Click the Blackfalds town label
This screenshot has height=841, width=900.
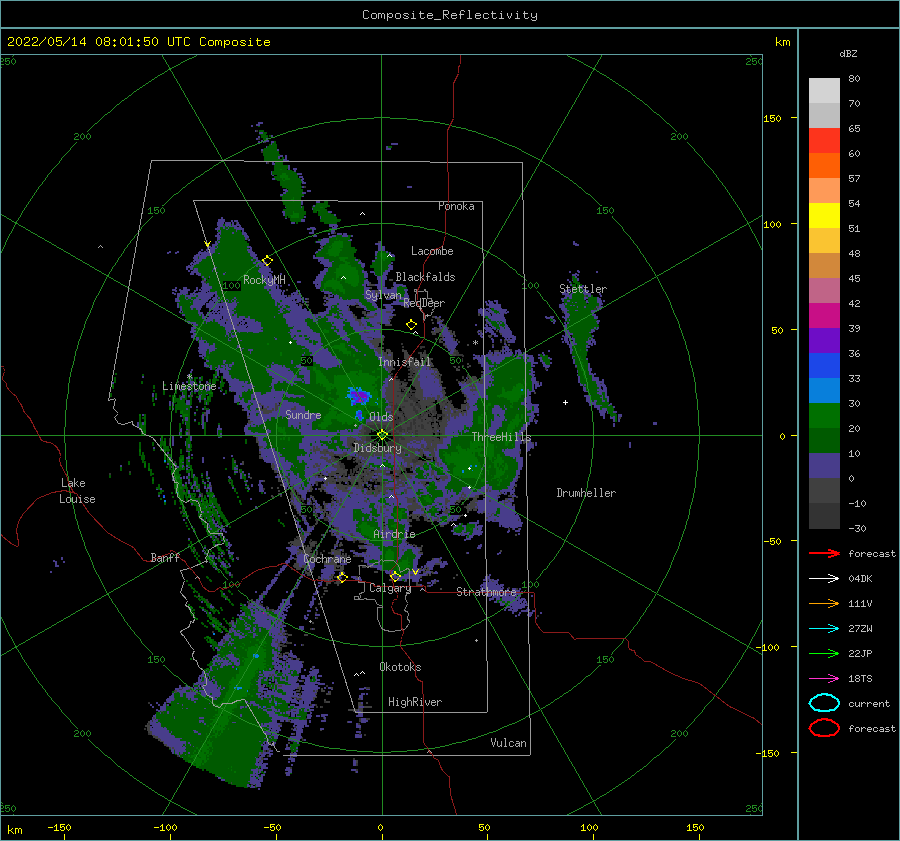[425, 277]
